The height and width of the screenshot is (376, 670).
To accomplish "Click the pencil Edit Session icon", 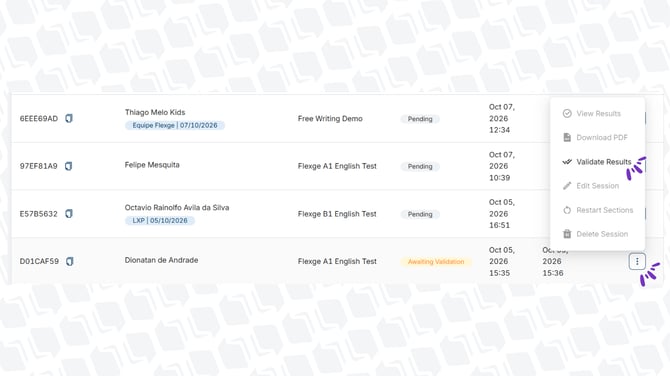I will (x=567, y=185).
